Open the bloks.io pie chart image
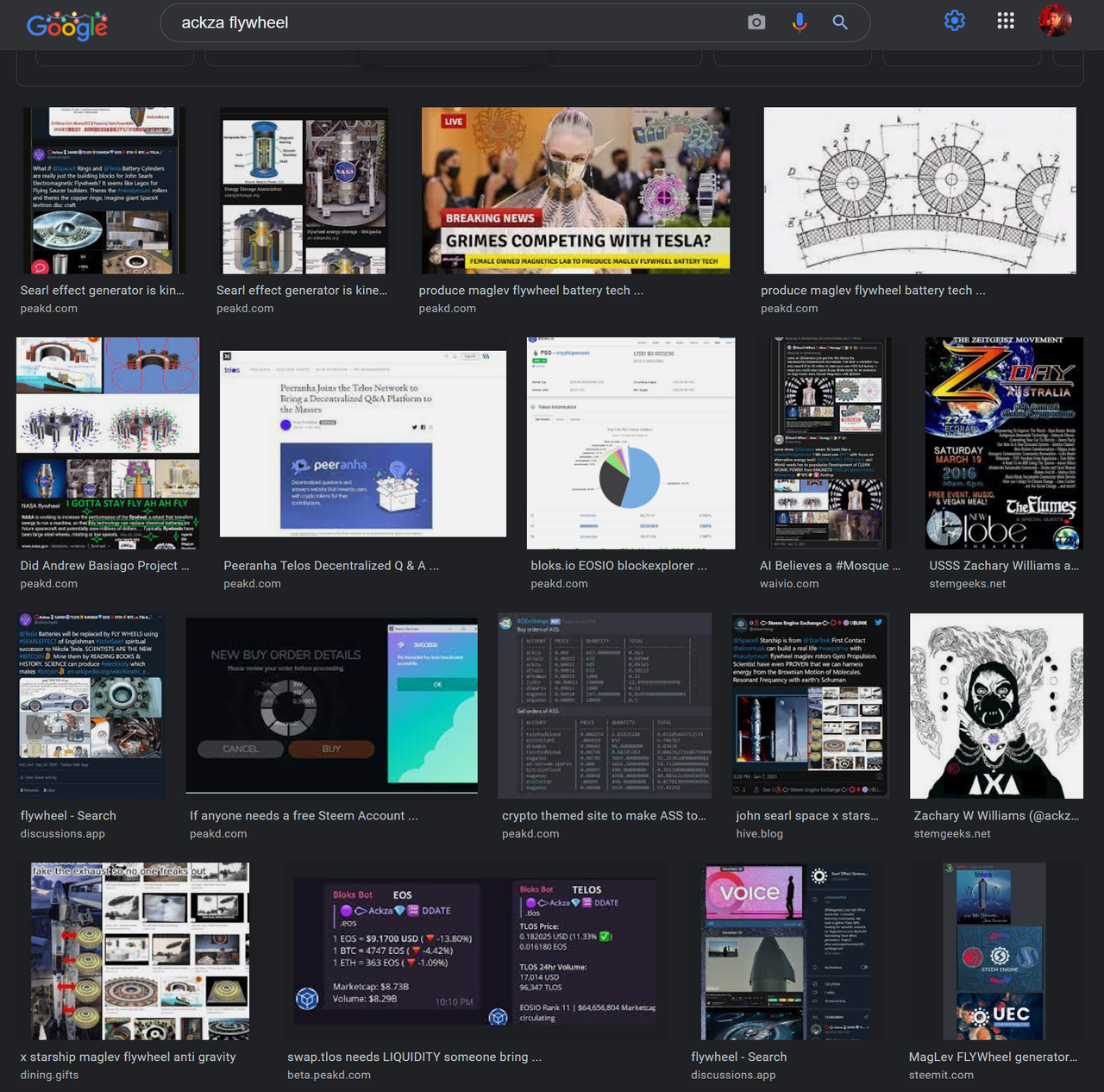Image resolution: width=1104 pixels, height=1092 pixels. (631, 443)
